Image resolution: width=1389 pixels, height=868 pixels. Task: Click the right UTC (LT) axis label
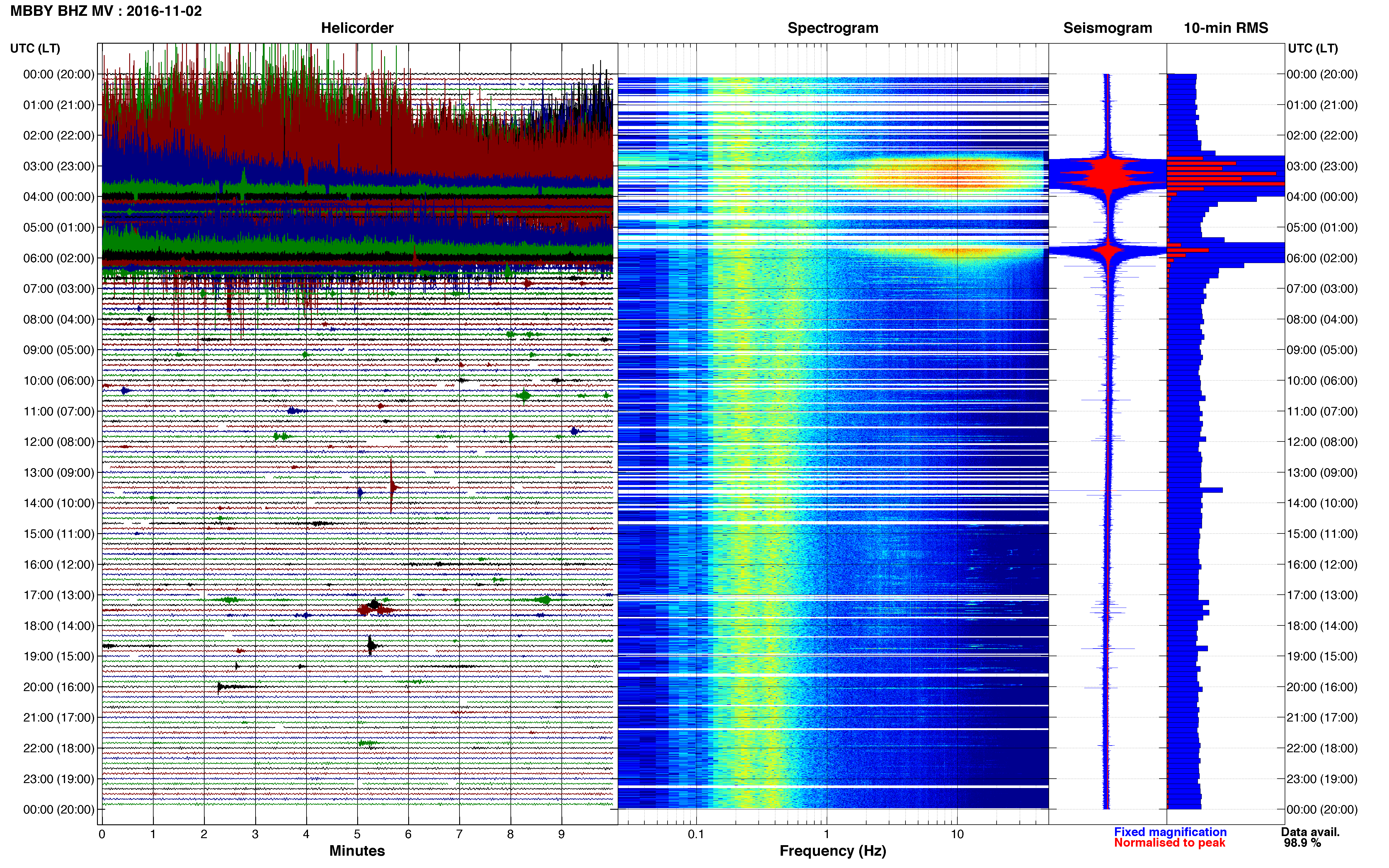pyautogui.click(x=1313, y=48)
